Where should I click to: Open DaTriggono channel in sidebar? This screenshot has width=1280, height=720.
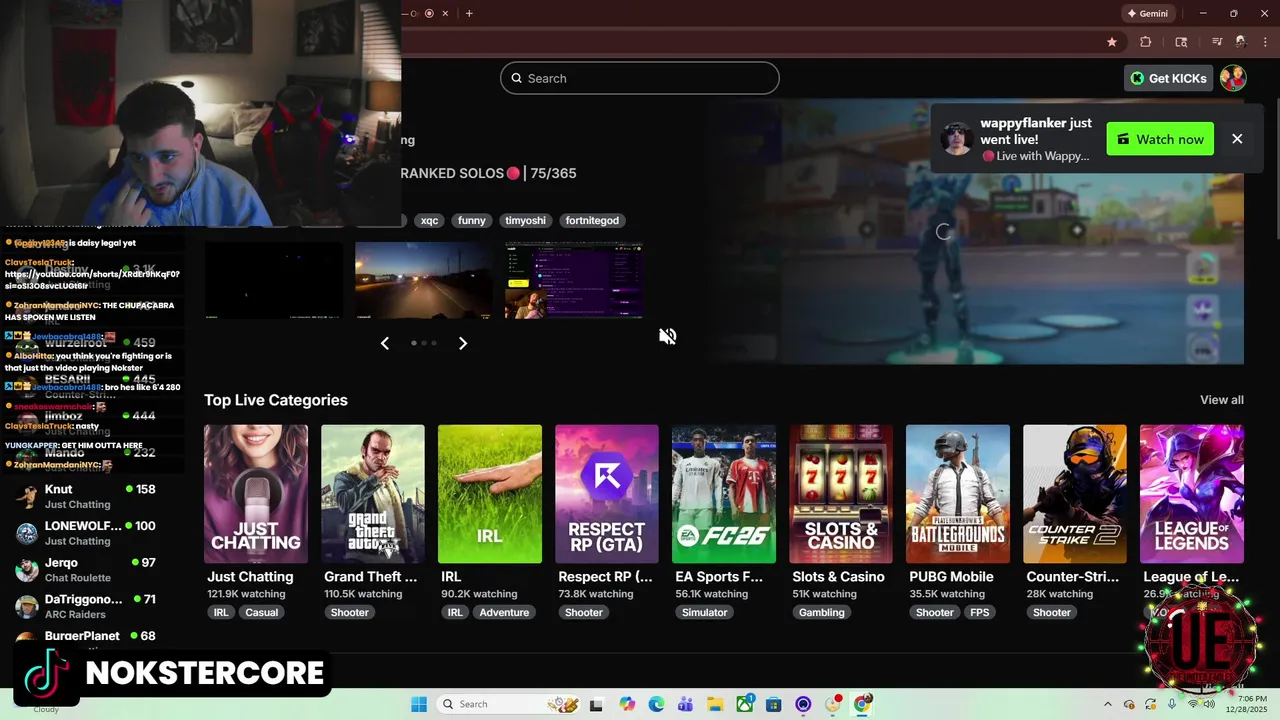click(92, 606)
